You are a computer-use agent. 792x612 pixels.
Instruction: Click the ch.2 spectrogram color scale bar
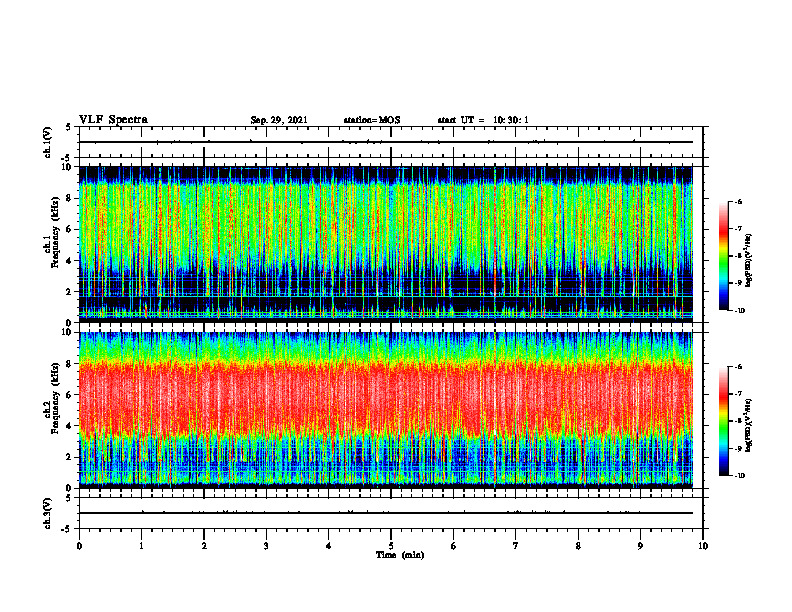pyautogui.click(x=724, y=421)
